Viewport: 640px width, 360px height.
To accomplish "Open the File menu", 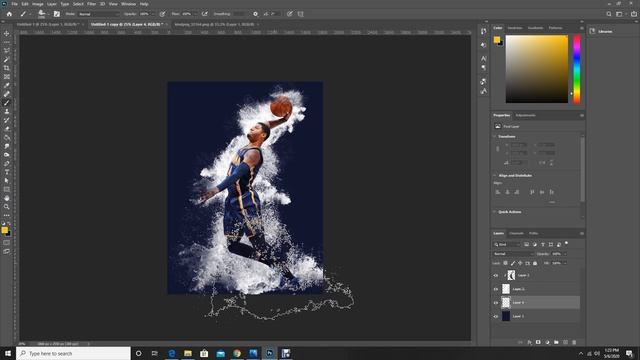I will pyautogui.click(x=14, y=4).
